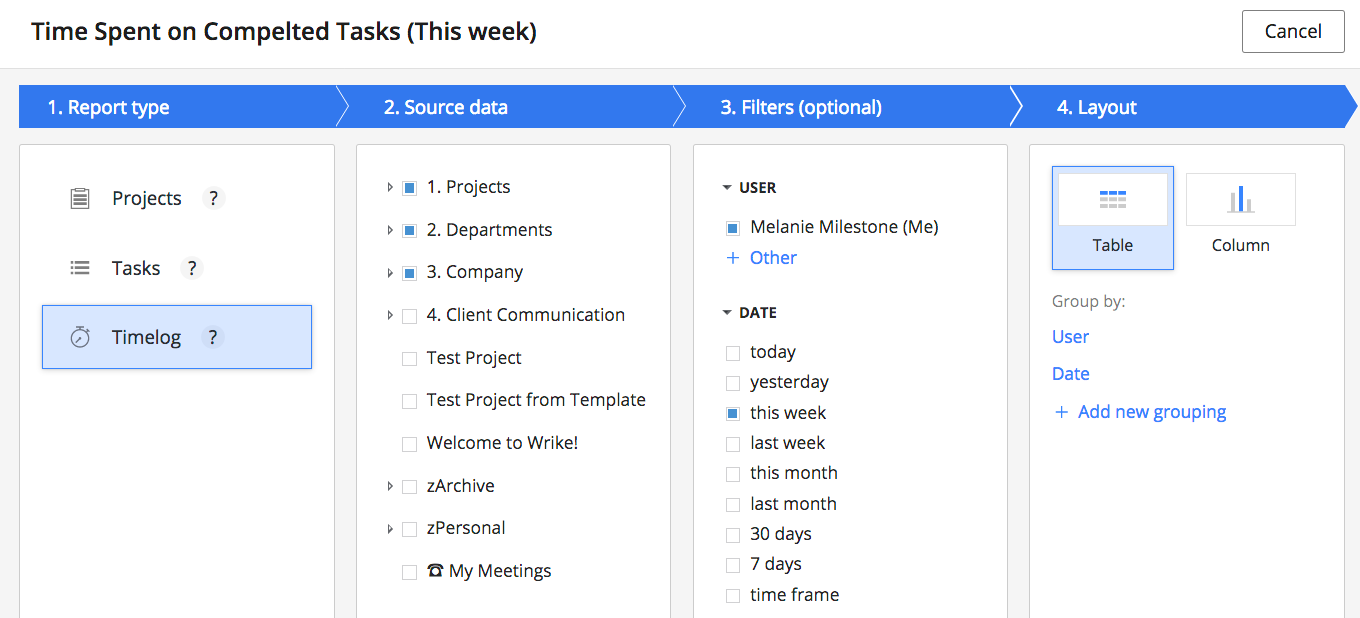1360x618 pixels.
Task: Click the Tasks list icon
Action: [80, 268]
